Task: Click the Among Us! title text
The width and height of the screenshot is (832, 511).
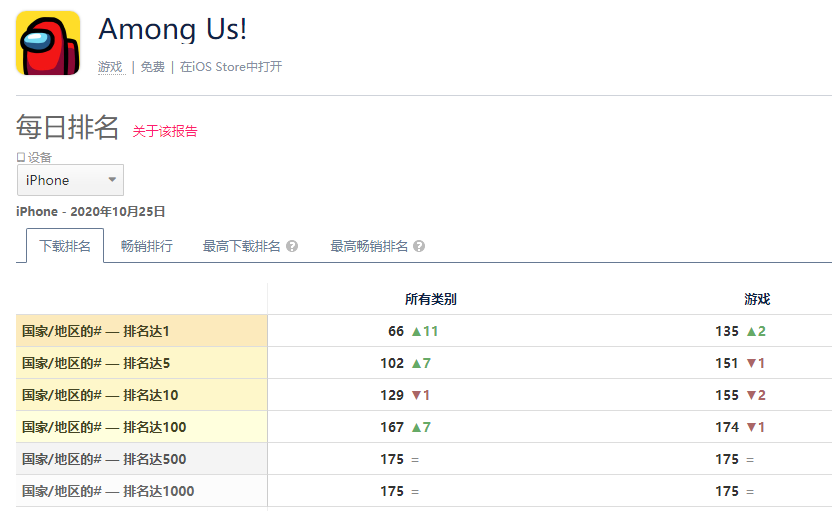Action: point(173,30)
